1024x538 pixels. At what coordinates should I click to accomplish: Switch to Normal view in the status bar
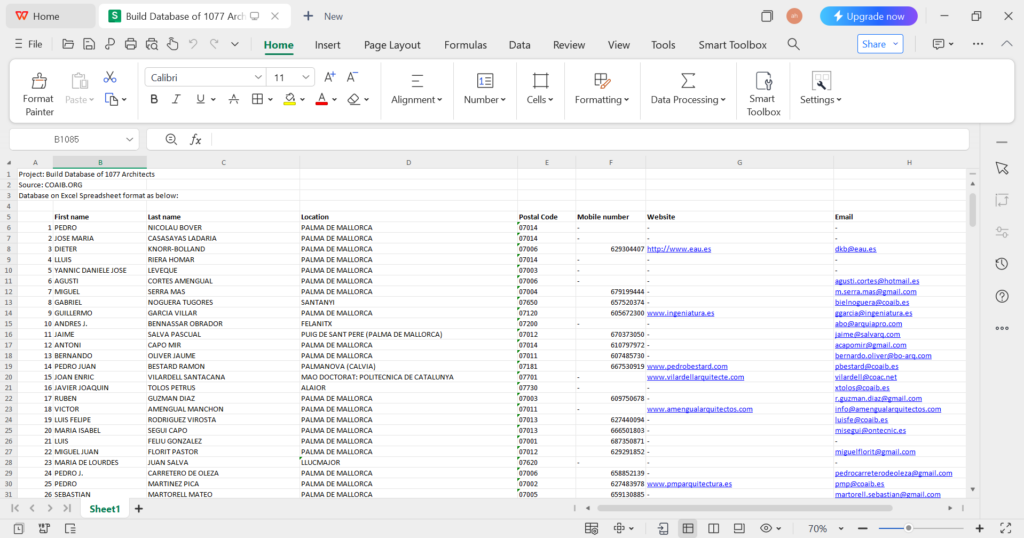pyautogui.click(x=688, y=528)
